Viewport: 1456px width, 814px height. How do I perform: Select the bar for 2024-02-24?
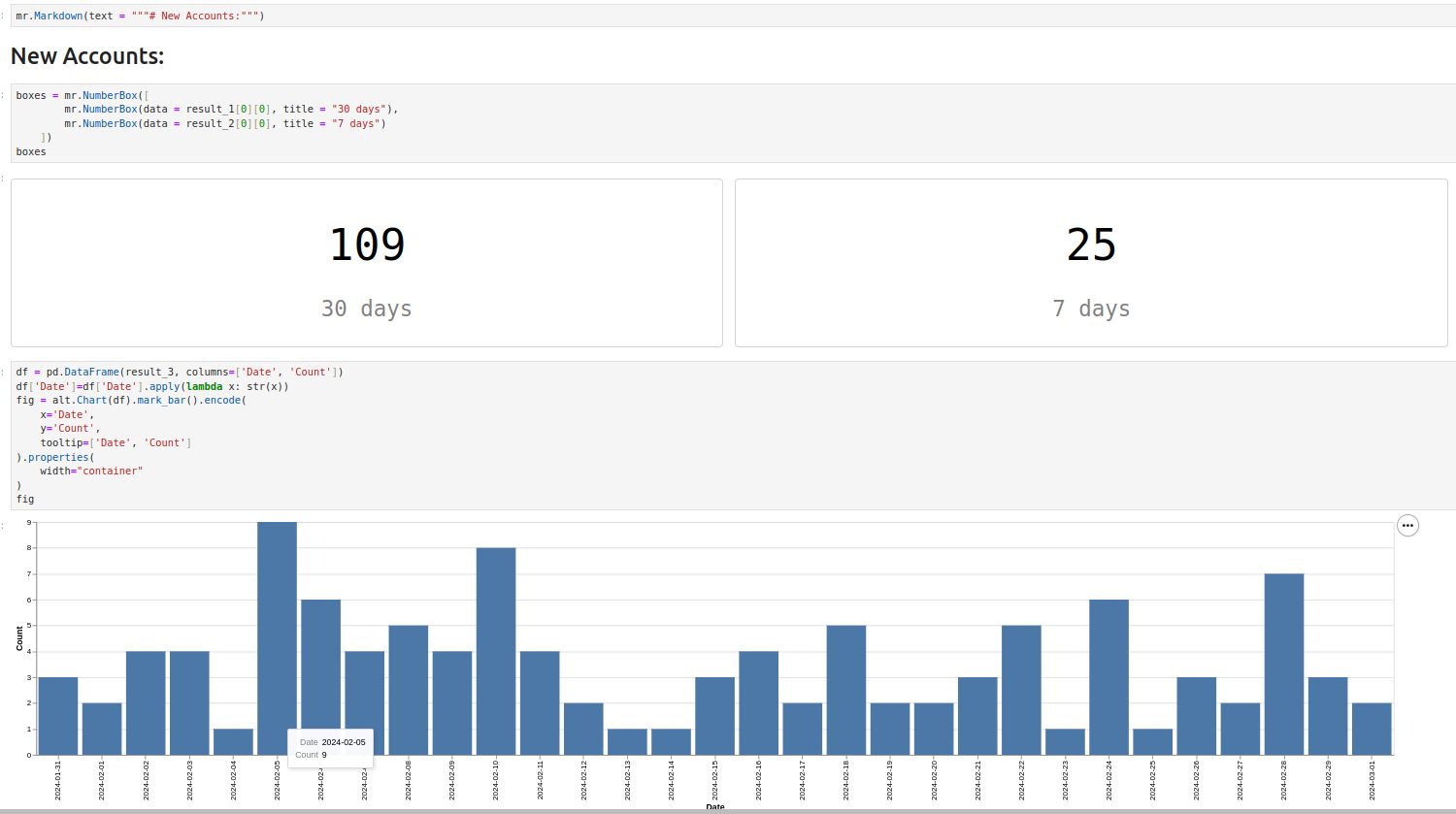pos(1109,677)
